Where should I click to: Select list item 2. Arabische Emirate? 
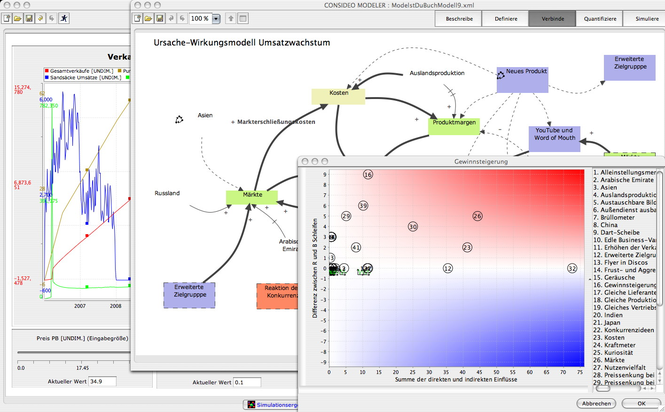624,180
